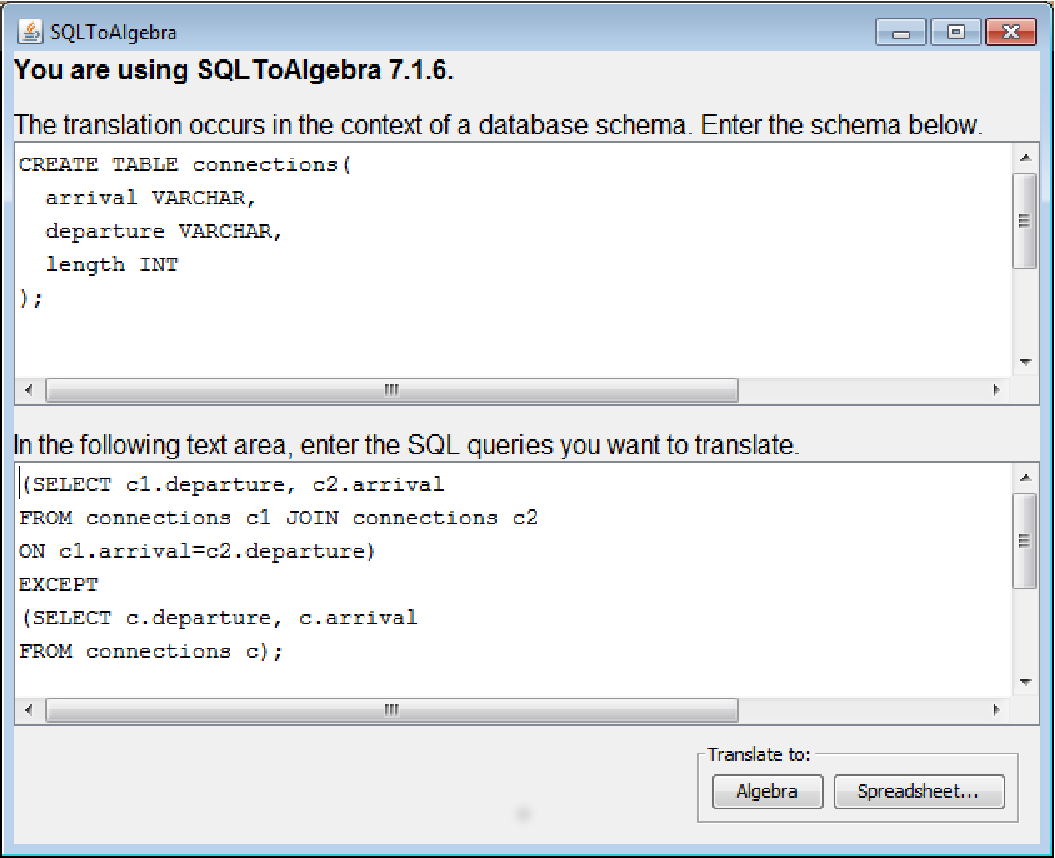The height and width of the screenshot is (858, 1055).
Task: Maximize the SQLToAlgebra window
Action: (x=955, y=32)
